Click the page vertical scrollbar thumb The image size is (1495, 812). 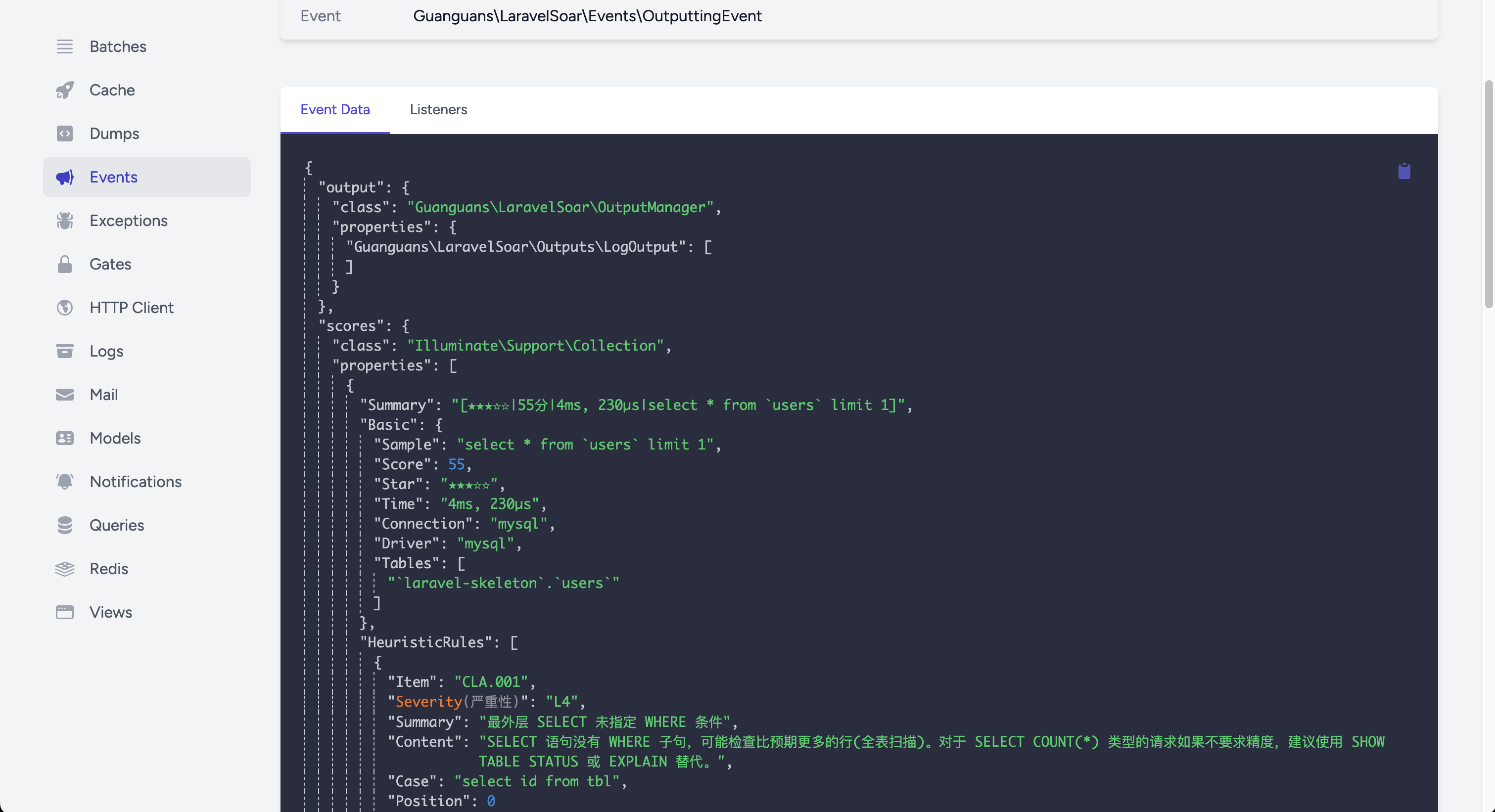tap(1489, 194)
